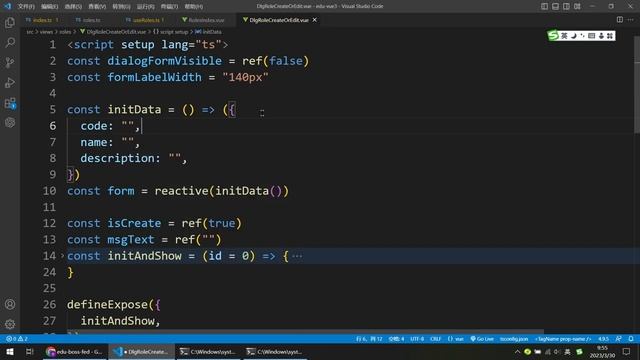
Task: Click the roles breadcrumb segment
Action: coord(65,32)
